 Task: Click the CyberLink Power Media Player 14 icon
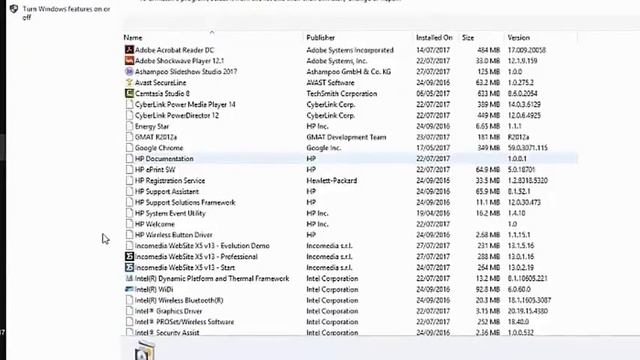coord(129,104)
